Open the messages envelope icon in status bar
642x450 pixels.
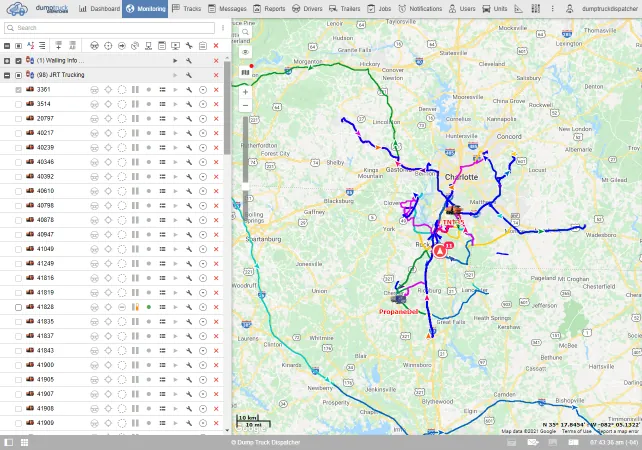coord(533,442)
